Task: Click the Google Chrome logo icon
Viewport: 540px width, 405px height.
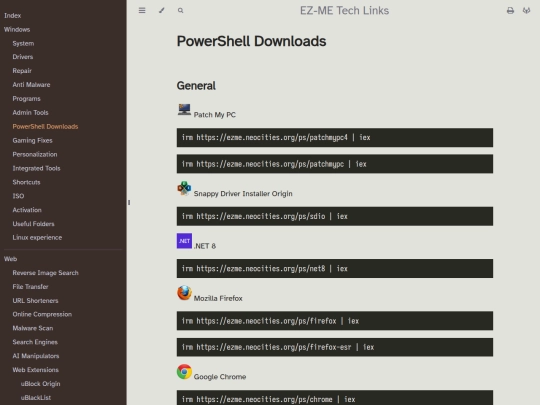Action: point(184,372)
